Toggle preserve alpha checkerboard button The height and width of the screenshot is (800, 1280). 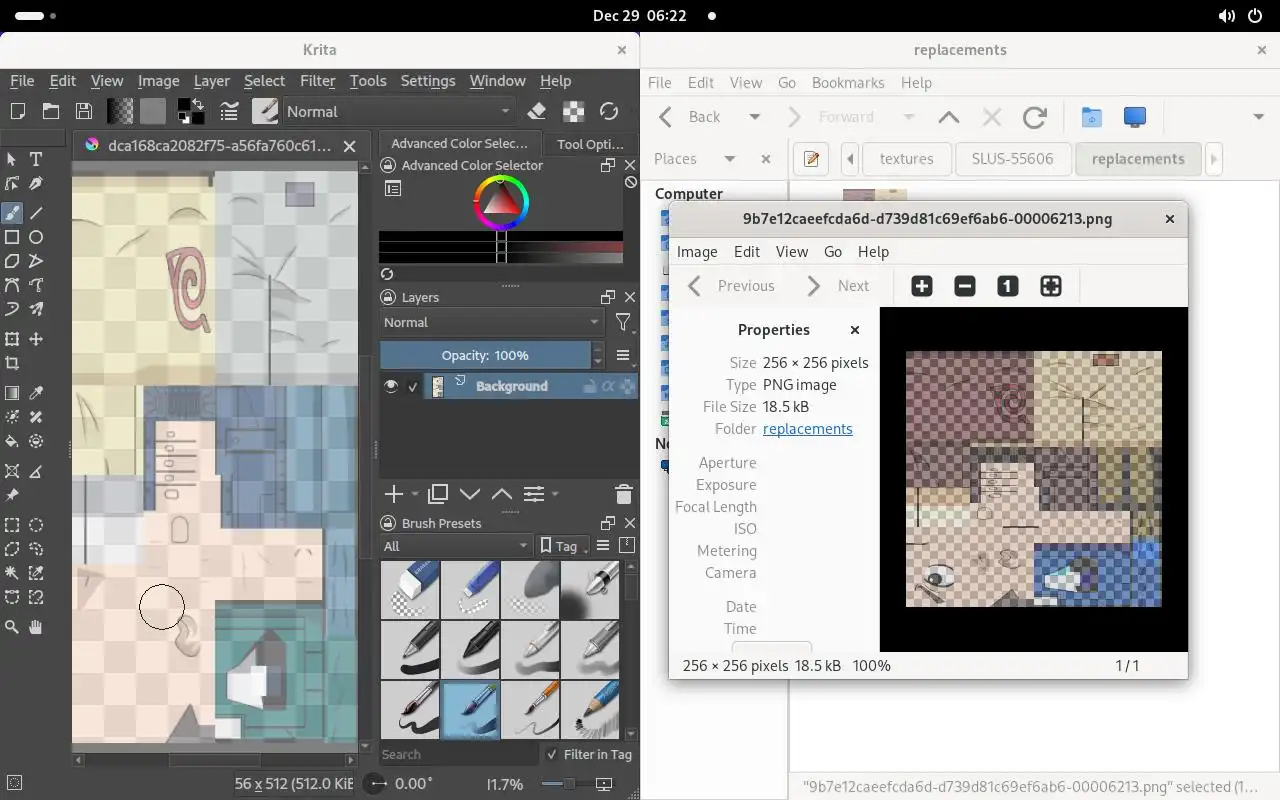click(573, 111)
